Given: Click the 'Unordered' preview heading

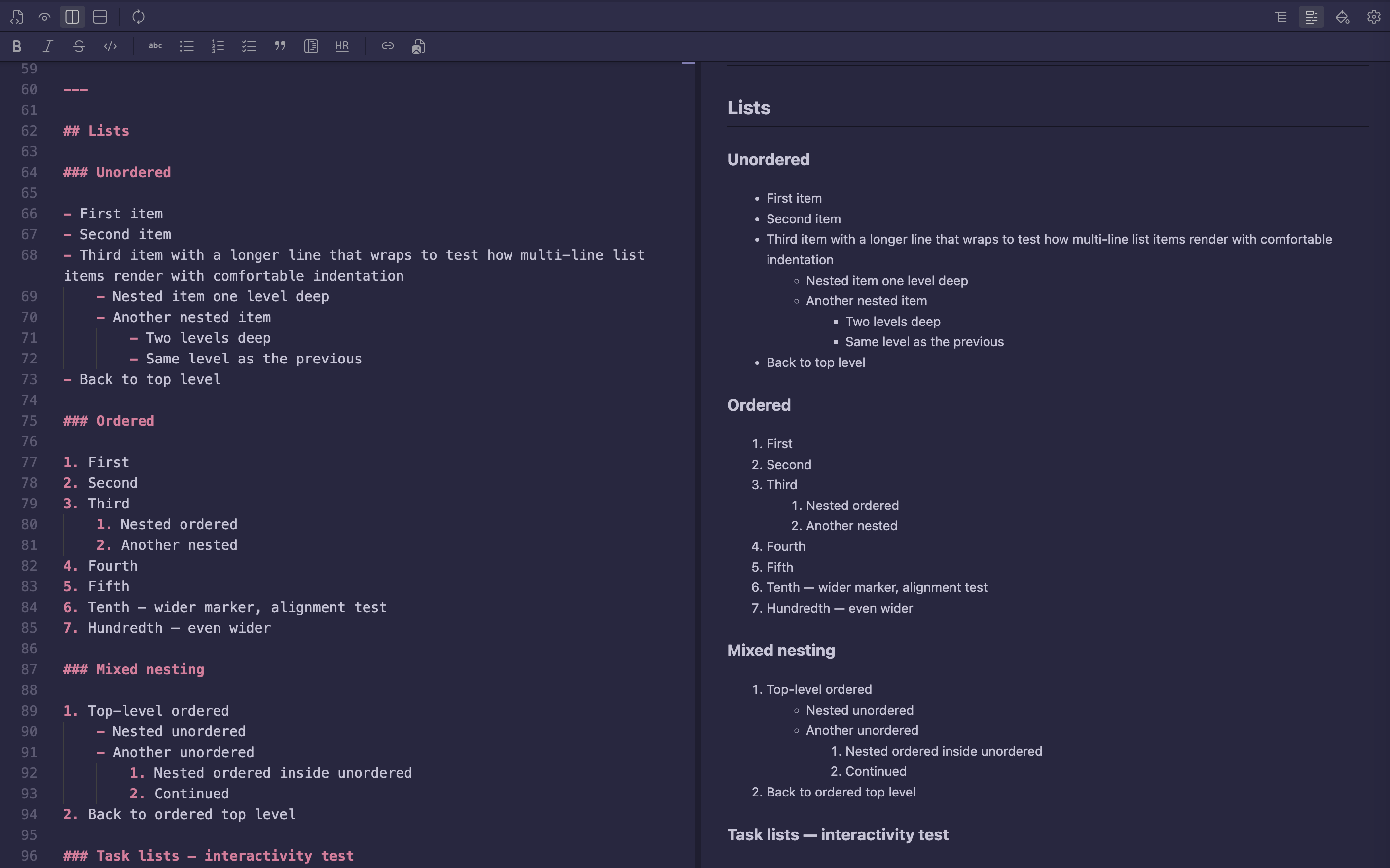Looking at the screenshot, I should pos(768,159).
